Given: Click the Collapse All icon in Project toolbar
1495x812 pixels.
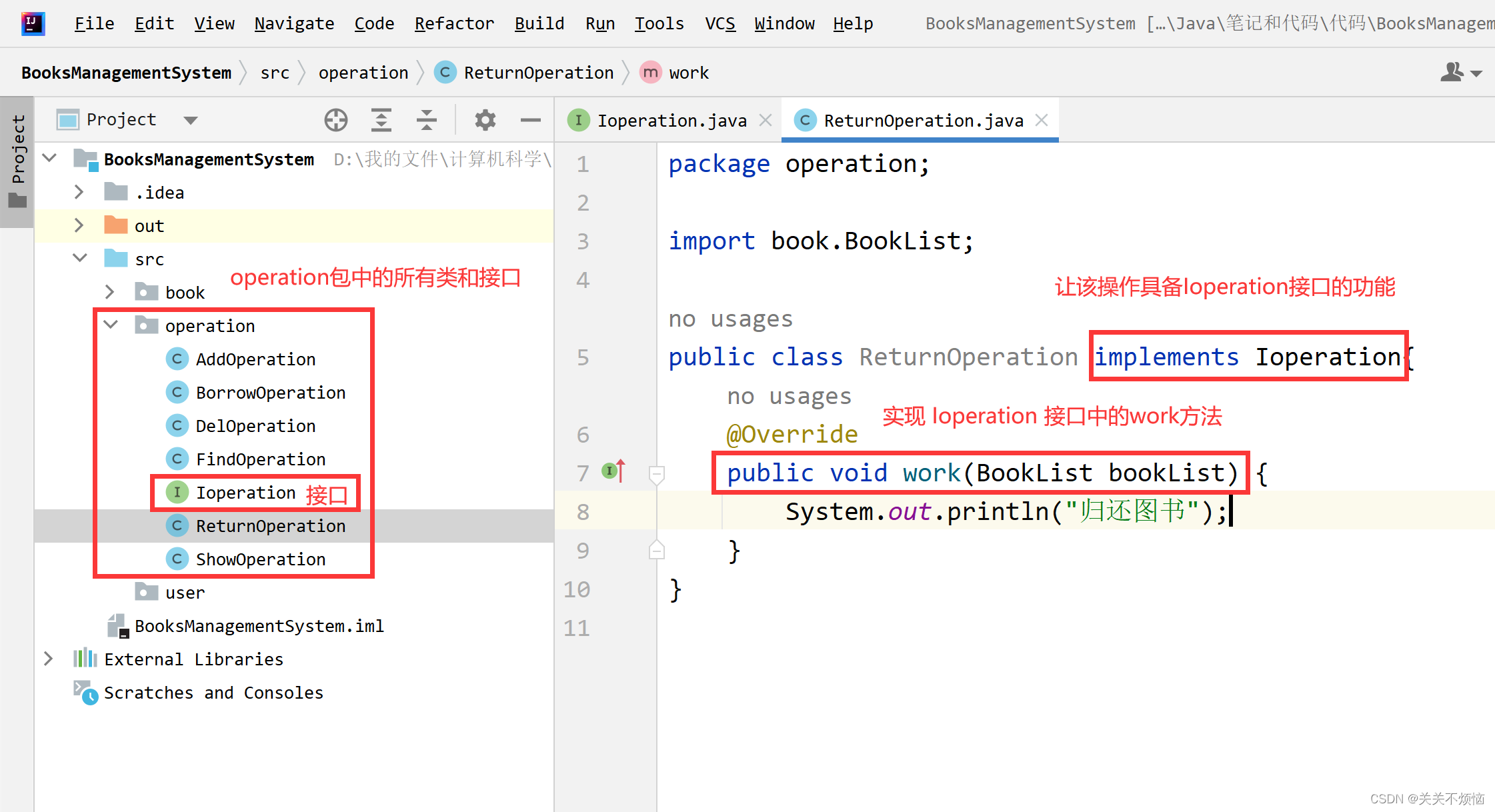Looking at the screenshot, I should pyautogui.click(x=426, y=120).
